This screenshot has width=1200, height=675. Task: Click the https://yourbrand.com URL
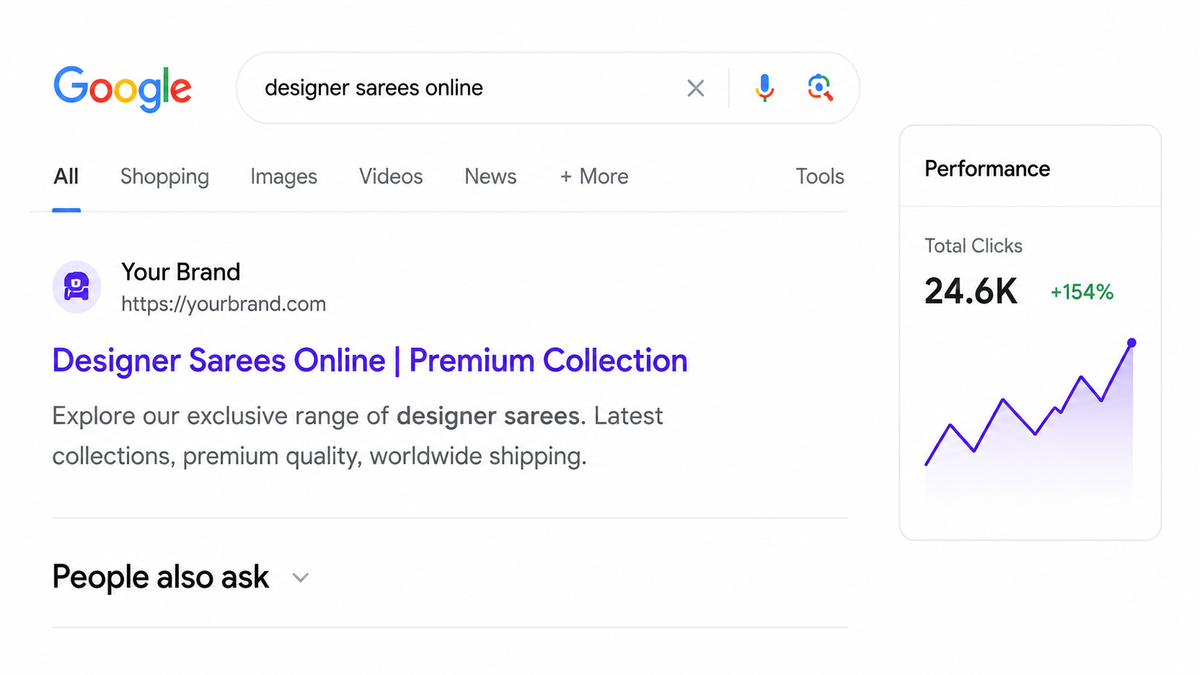point(224,304)
